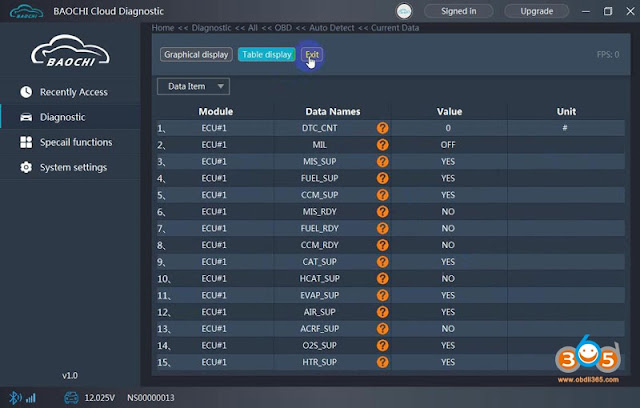Screen dimensions: 640x408
Task: Go to OBD in breadcrumb
Action: coord(283,28)
